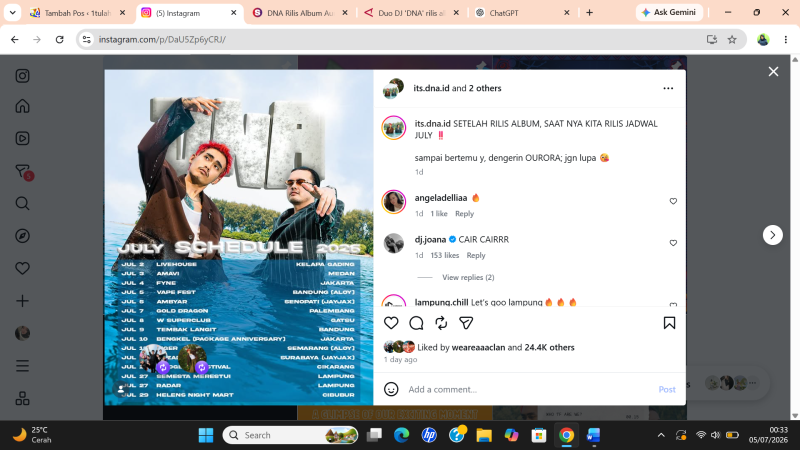
Task: Open Instagram search magnifier in sidebar
Action: (22, 204)
